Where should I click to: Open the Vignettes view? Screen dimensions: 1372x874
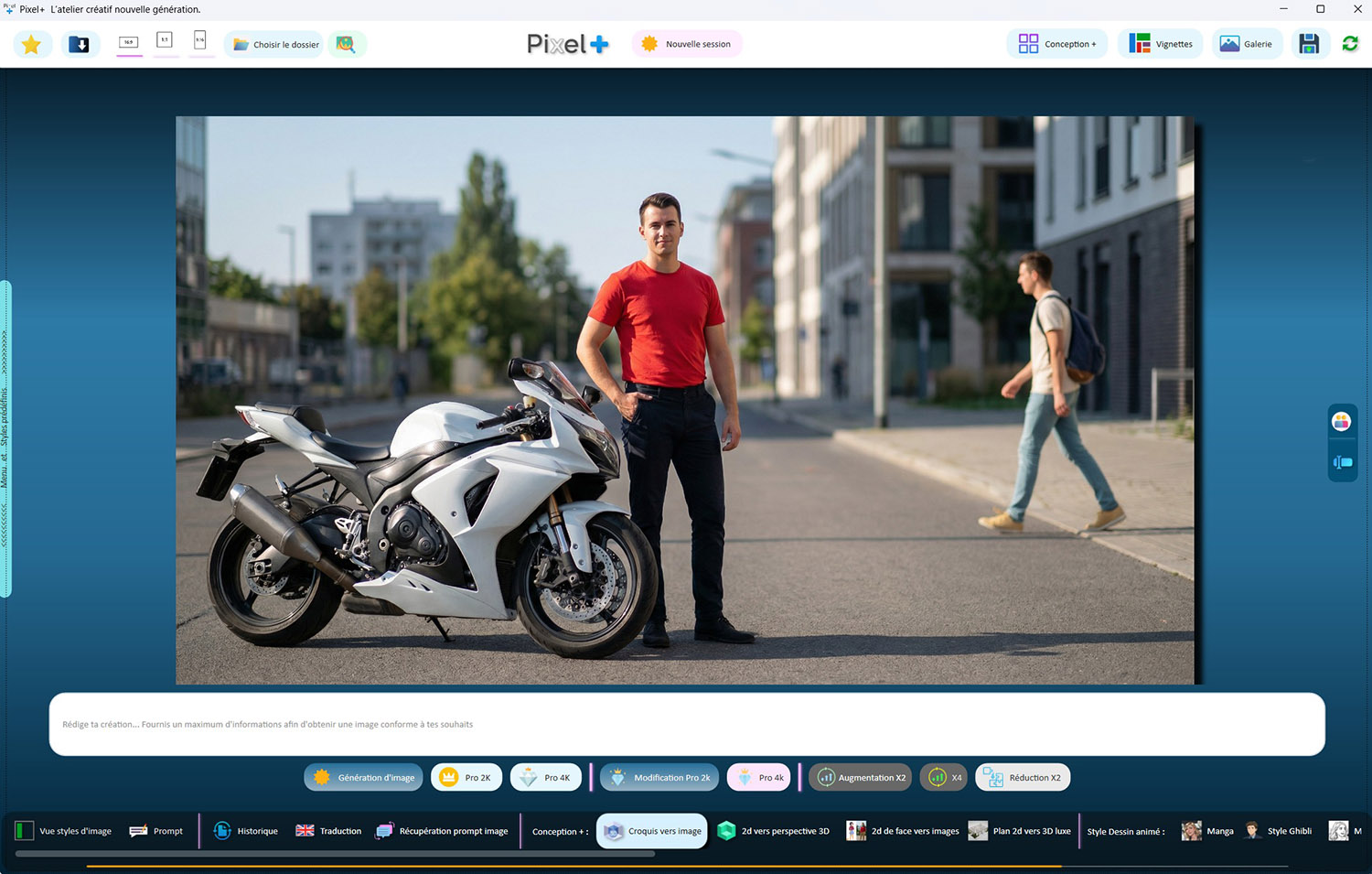click(x=1161, y=44)
